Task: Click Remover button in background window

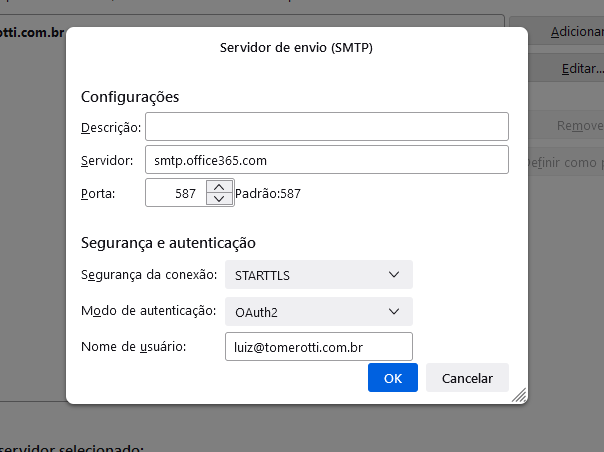Action: coord(566,125)
